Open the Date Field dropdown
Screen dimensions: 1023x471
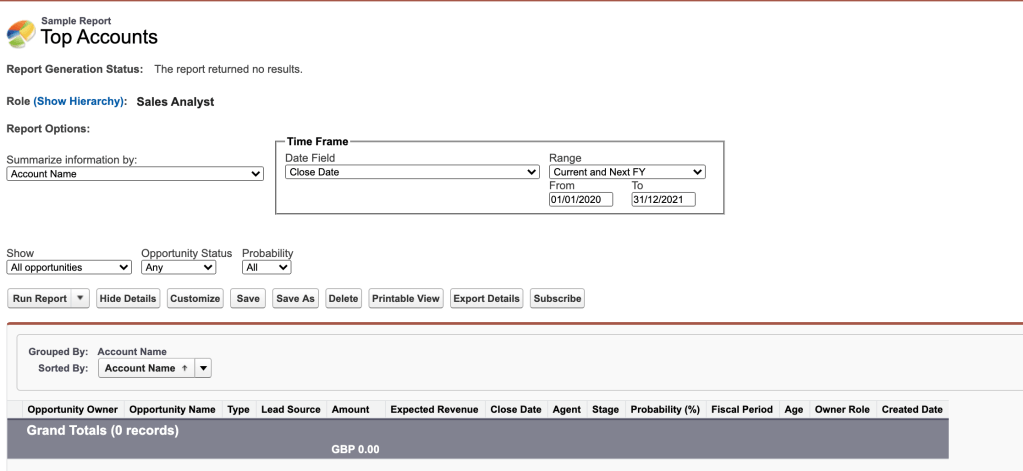pos(412,172)
